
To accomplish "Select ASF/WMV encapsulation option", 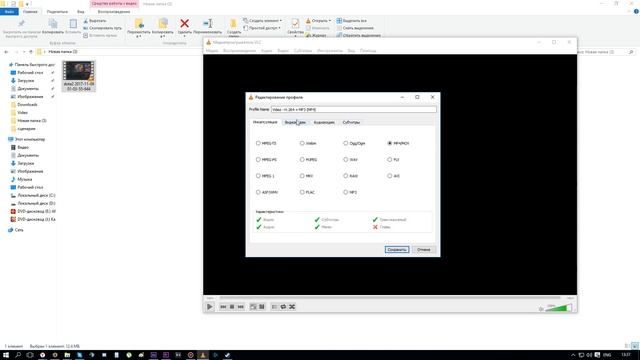I will [x=267, y=192].
